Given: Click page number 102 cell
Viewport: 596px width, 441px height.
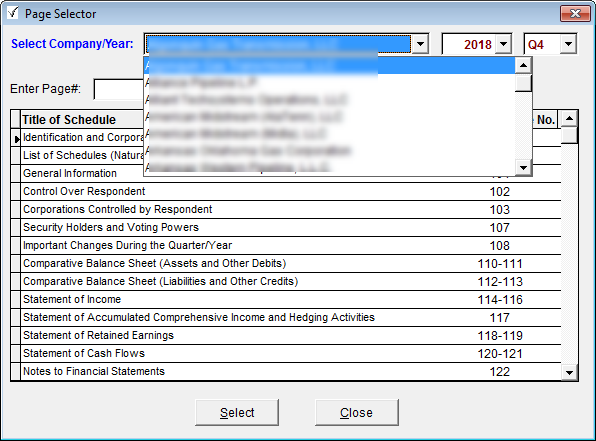Looking at the screenshot, I should click(x=499, y=192).
